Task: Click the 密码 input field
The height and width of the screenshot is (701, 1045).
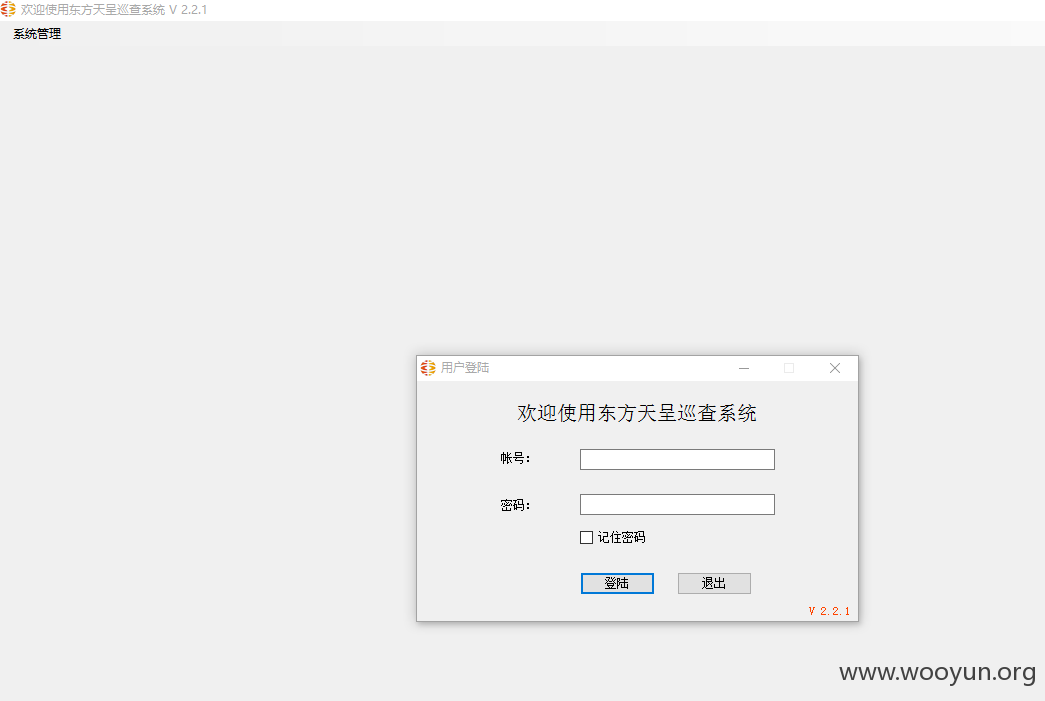Action: [x=677, y=504]
